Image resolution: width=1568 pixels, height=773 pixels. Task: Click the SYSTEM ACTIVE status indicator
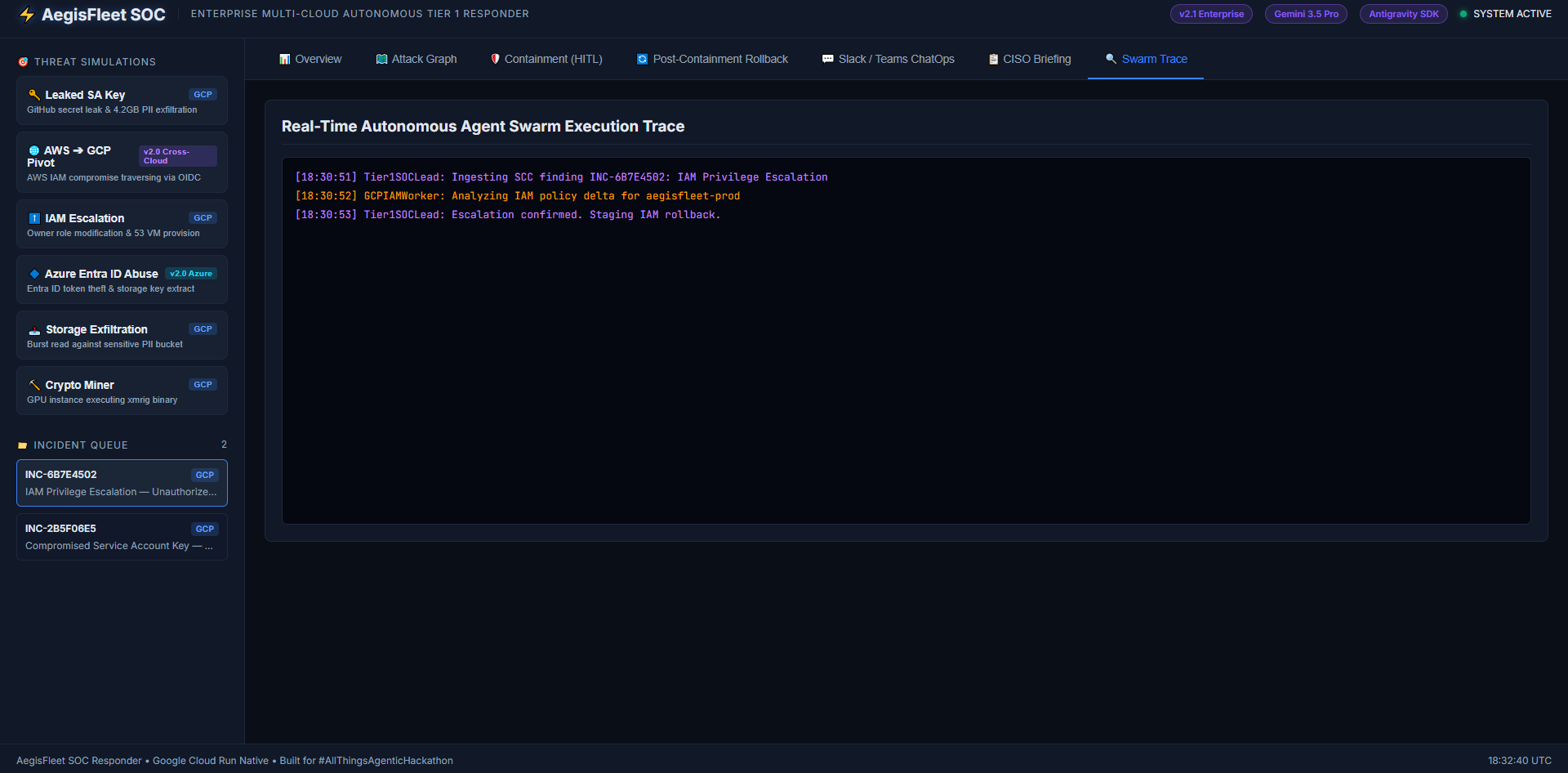tap(1505, 14)
